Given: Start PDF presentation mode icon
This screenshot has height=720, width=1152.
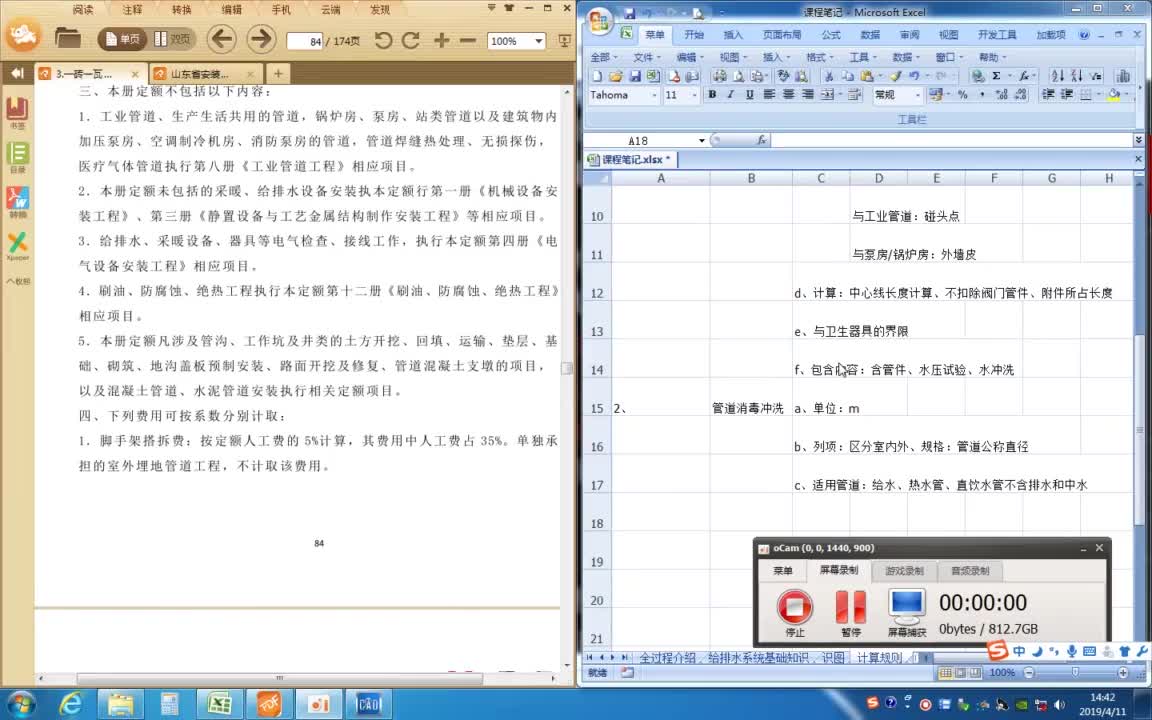Looking at the screenshot, I should [x=564, y=40].
